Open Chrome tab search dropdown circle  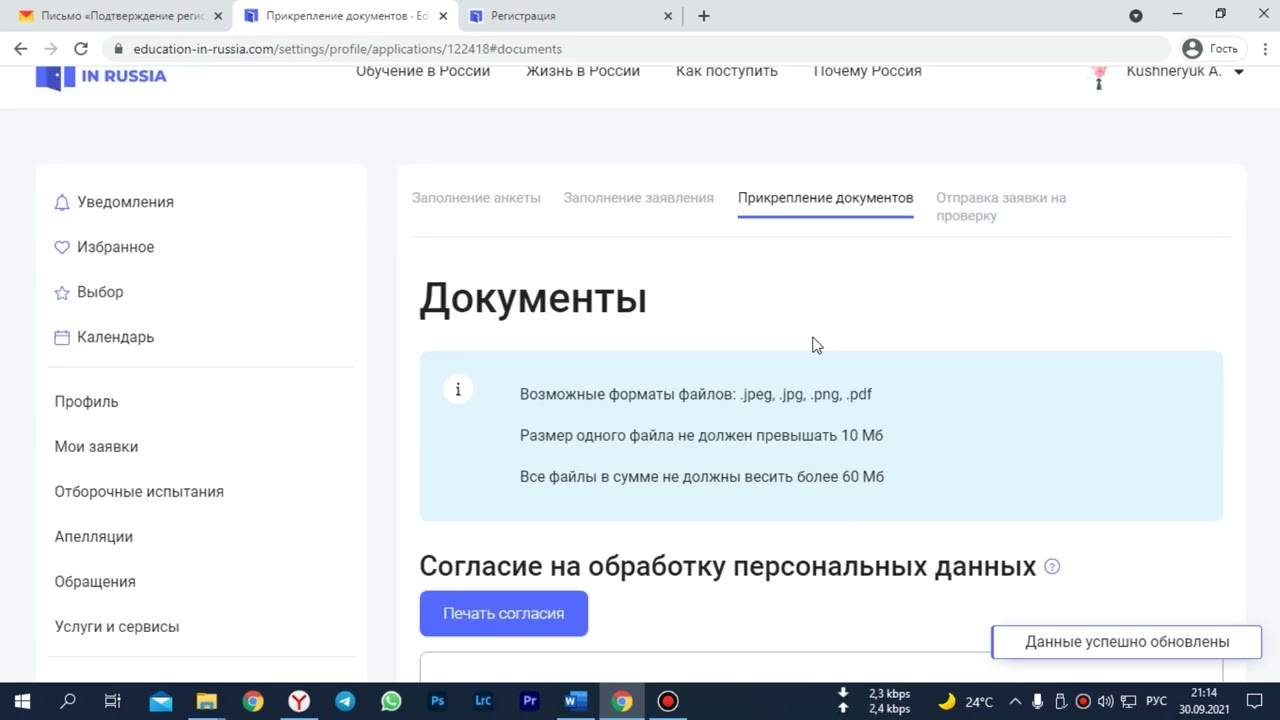pyautogui.click(x=1136, y=16)
